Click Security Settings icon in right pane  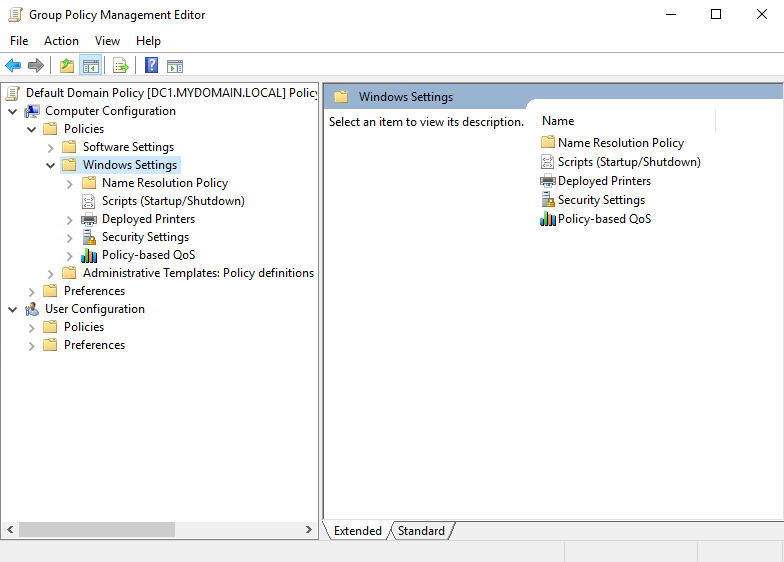(548, 200)
